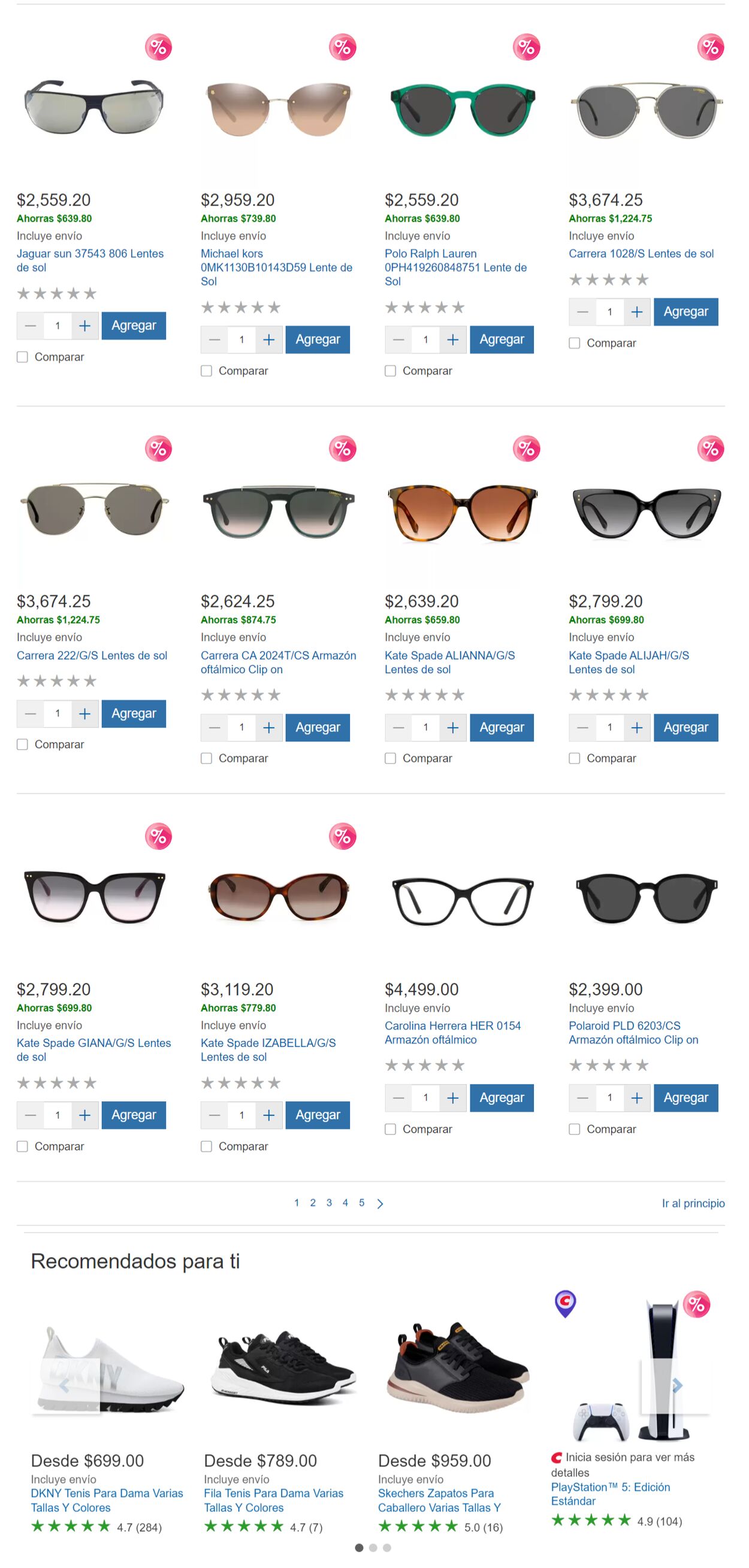
Task: Increase quantity for Michael Kors sunglasses
Action: (x=268, y=340)
